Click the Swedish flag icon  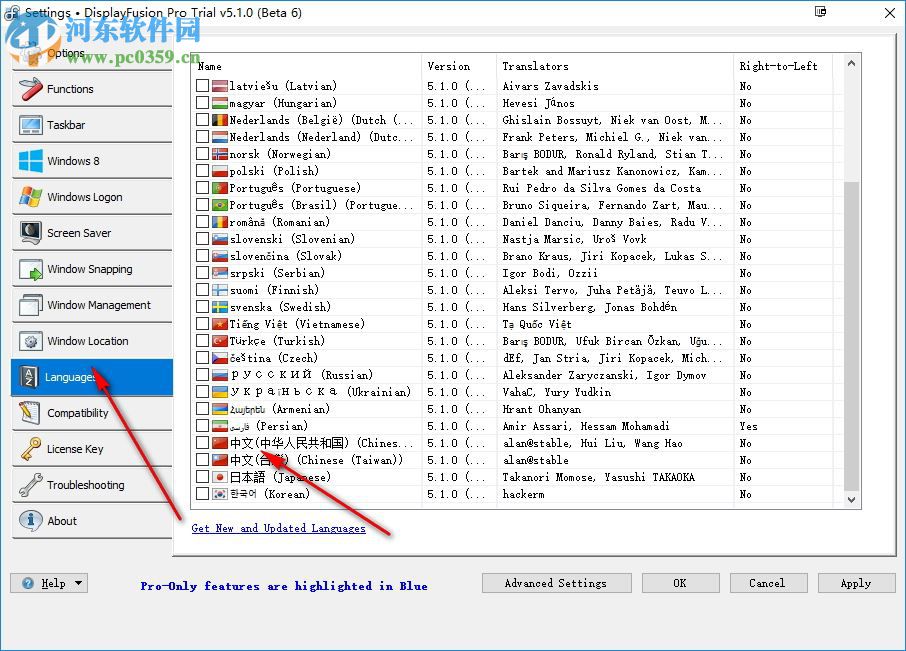pos(220,307)
